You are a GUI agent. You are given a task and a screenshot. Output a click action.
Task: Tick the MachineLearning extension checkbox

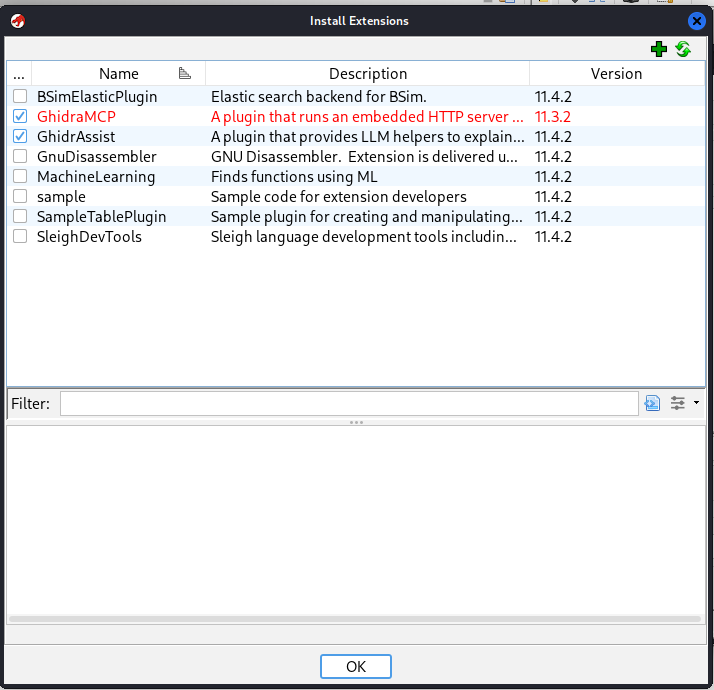(x=20, y=177)
